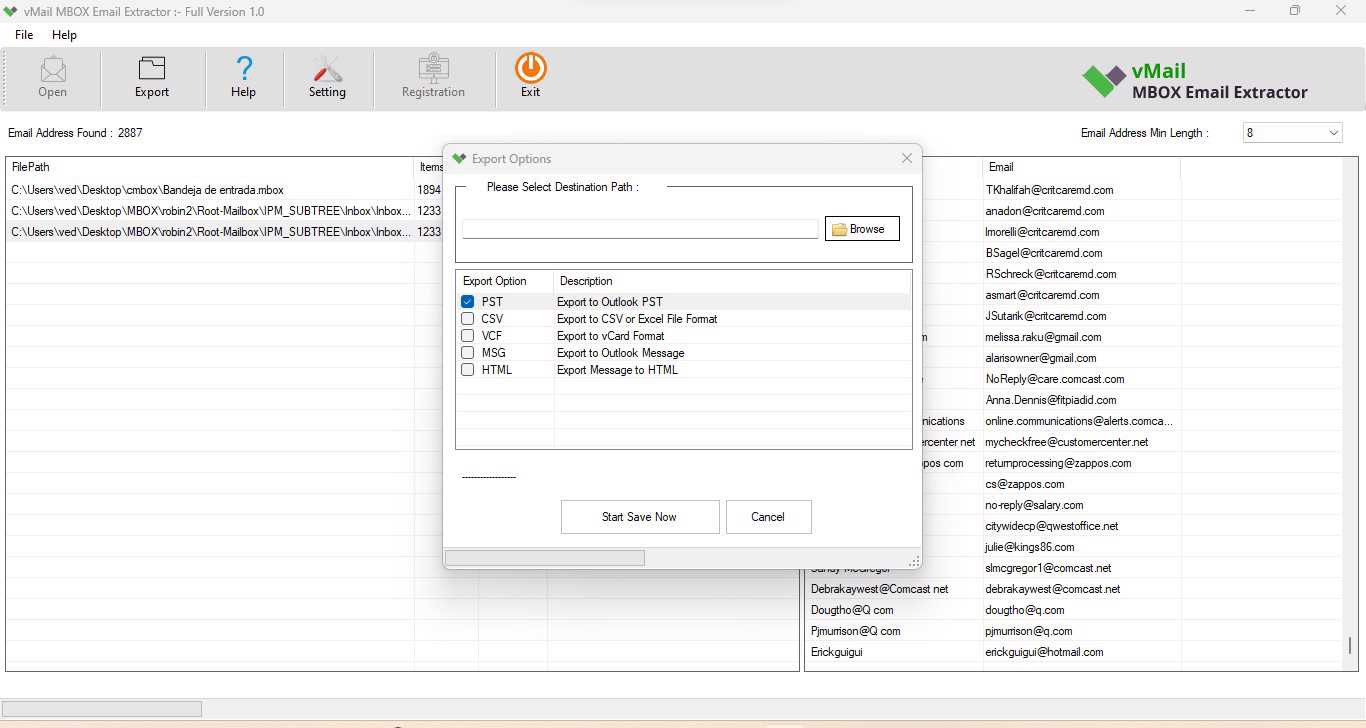
Task: Click the Browse button
Action: tap(862, 229)
